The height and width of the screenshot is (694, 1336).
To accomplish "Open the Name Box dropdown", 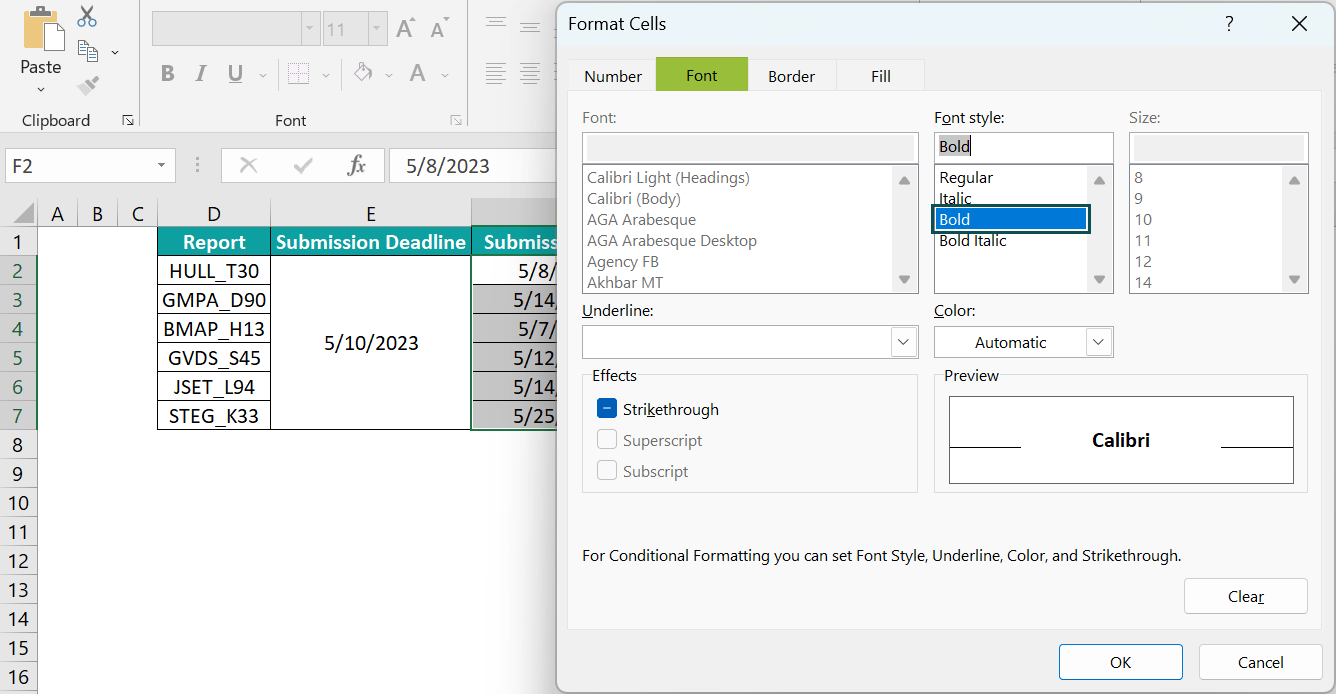I will tap(160, 165).
